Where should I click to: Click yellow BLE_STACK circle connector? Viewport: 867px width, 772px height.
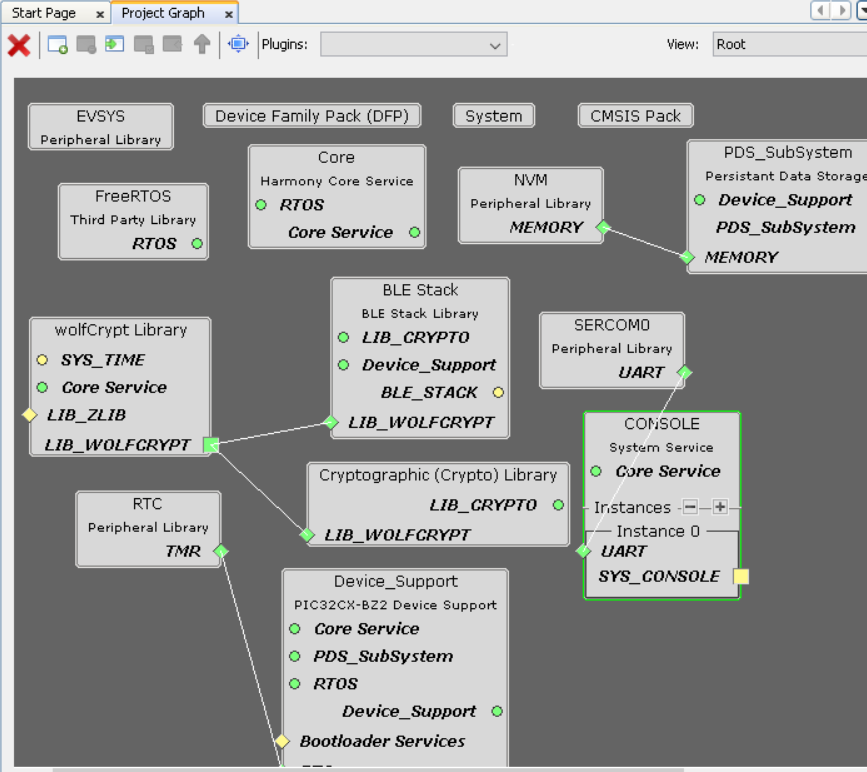pyautogui.click(x=498, y=392)
